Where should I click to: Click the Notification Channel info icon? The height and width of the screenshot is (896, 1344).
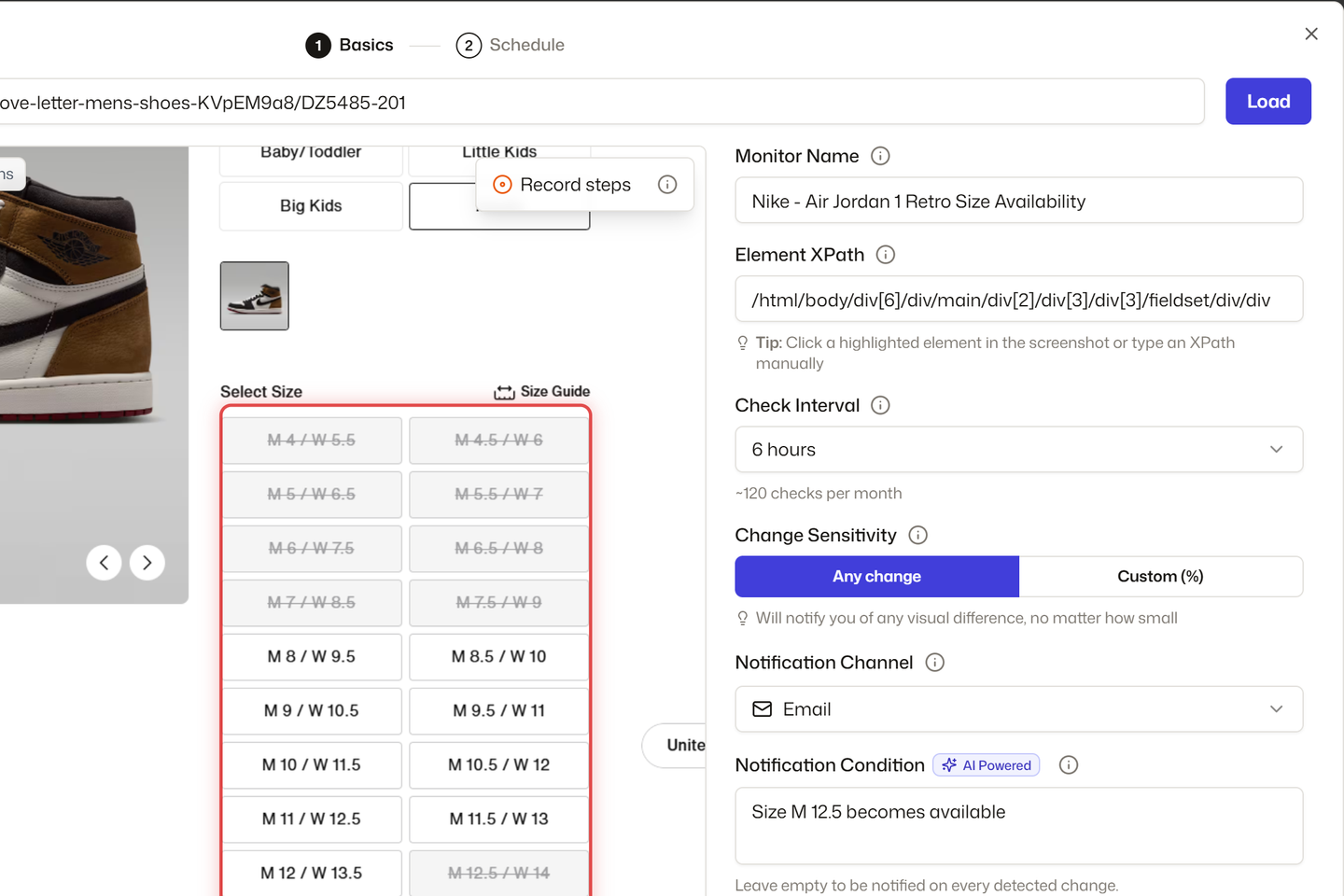coord(934,663)
